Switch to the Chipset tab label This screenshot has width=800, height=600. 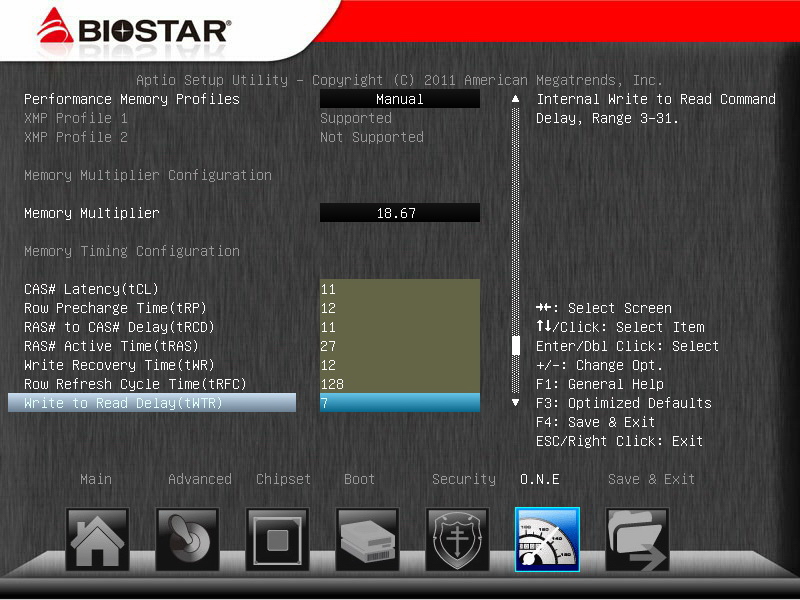click(283, 479)
